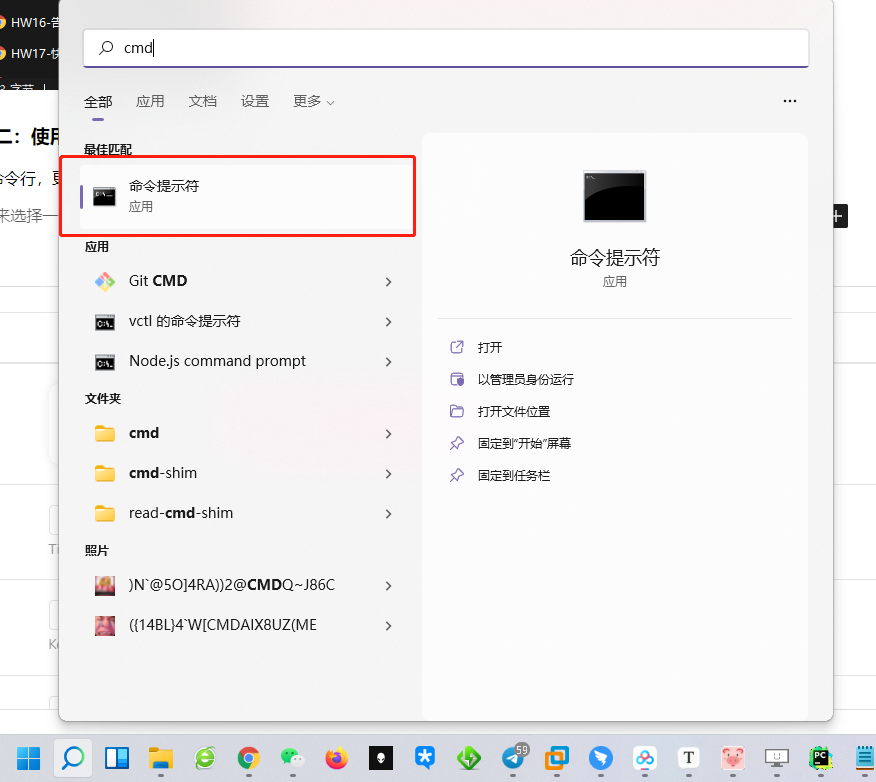The image size is (876, 782).
Task: Open the green download arrow app in taskbar
Action: point(469,758)
